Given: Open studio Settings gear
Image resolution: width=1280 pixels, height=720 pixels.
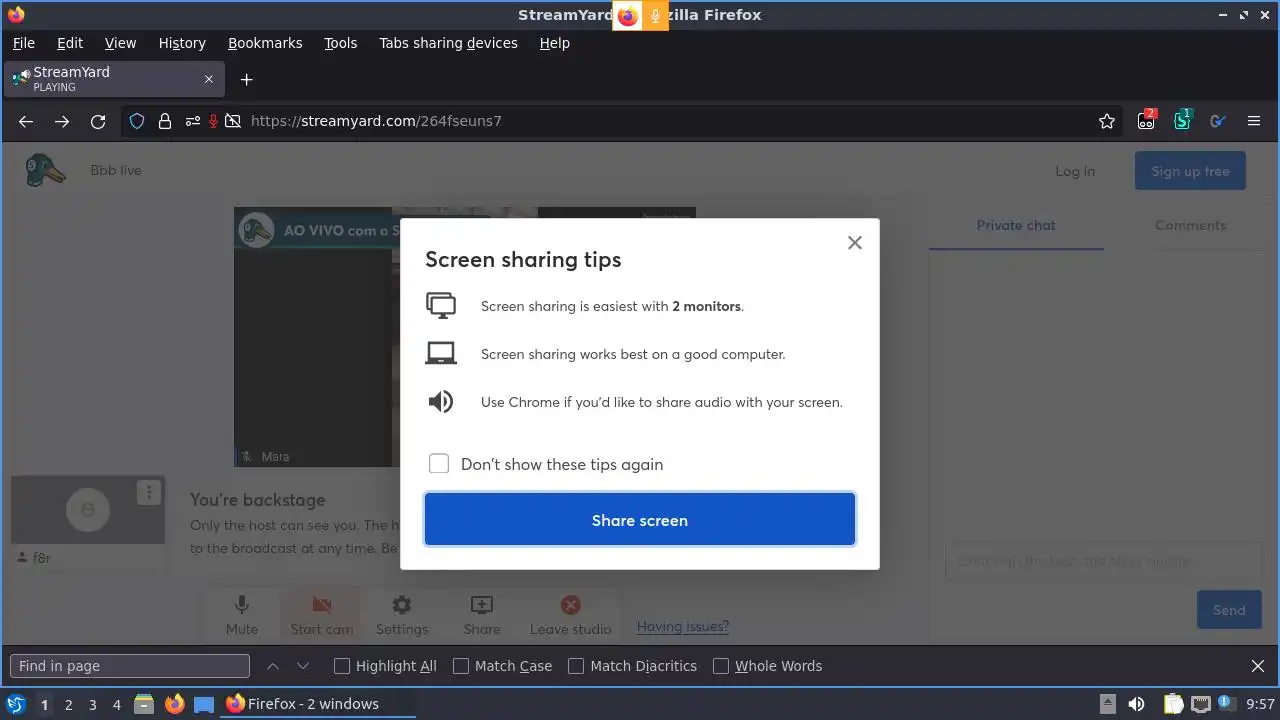Looking at the screenshot, I should pos(402,614).
